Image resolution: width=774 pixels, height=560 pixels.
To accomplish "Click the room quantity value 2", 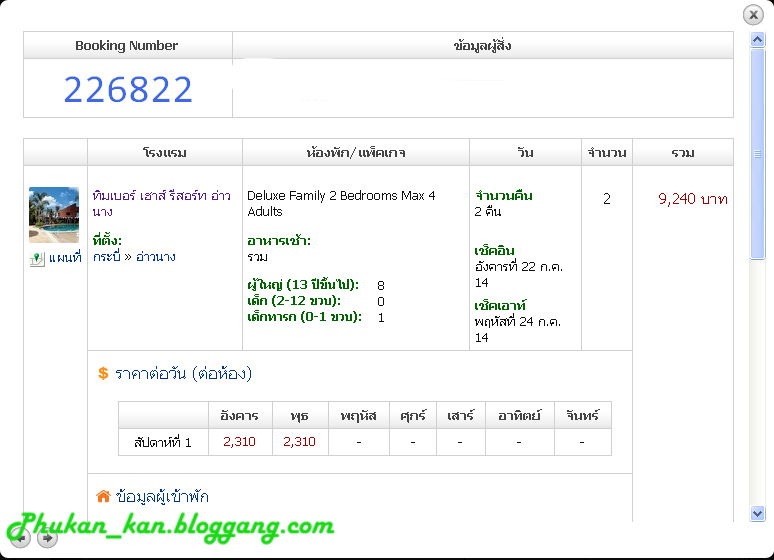I will 607,199.
